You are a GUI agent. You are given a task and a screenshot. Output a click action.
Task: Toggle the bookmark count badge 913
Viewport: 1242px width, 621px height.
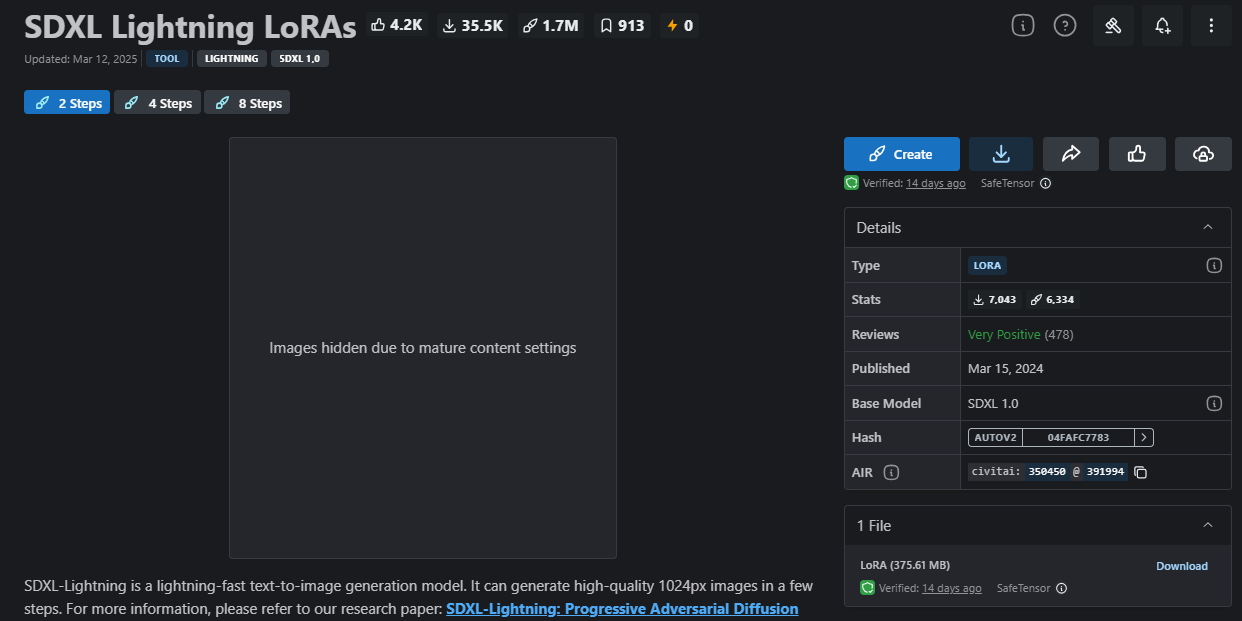621,26
